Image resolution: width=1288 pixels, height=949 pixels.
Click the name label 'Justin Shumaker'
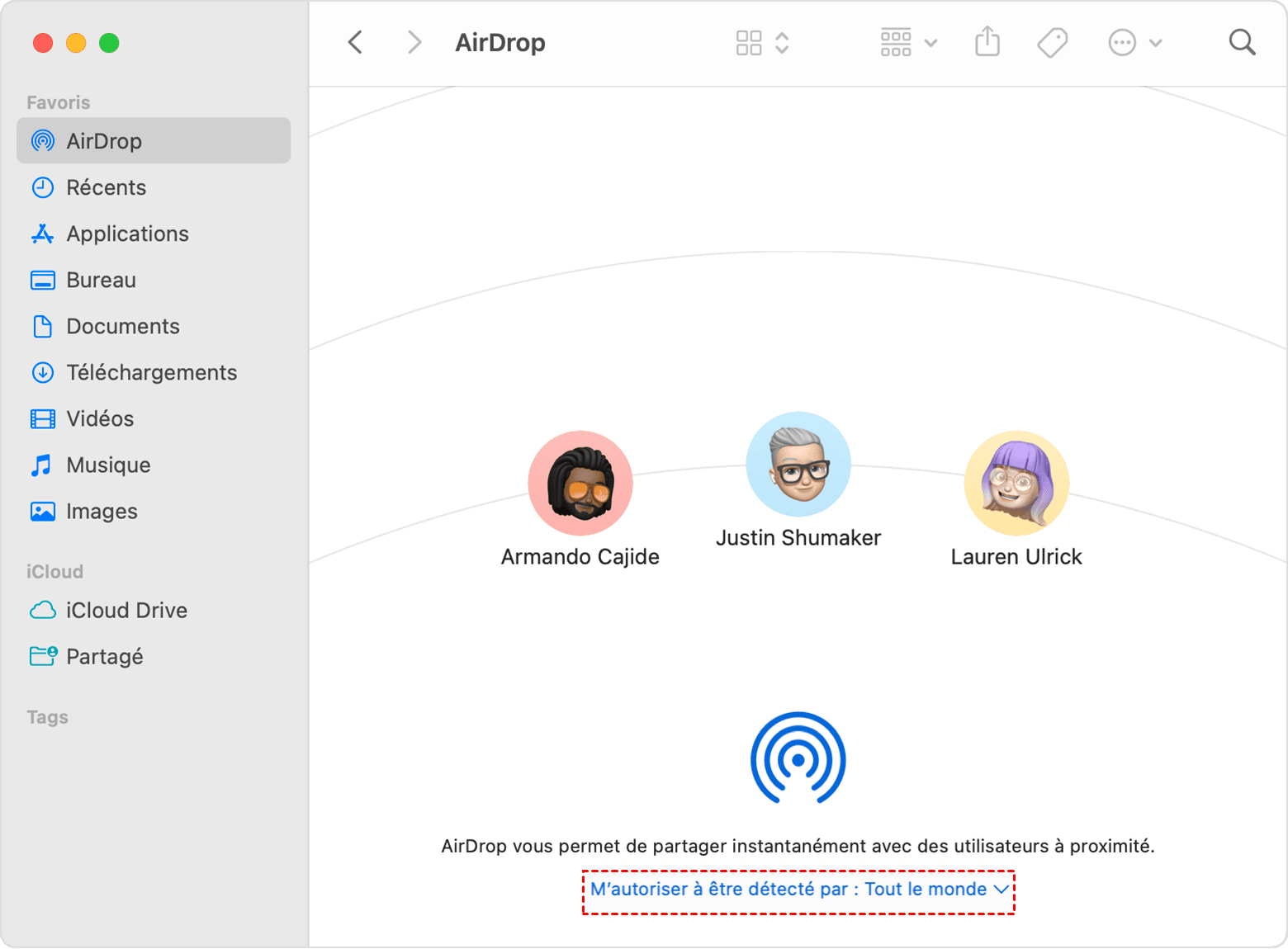tap(798, 538)
